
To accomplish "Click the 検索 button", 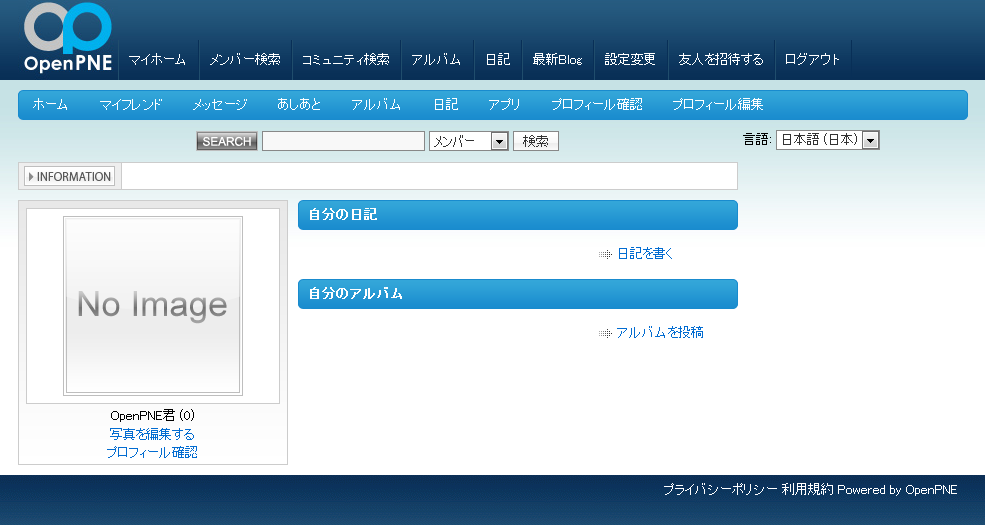I will pos(536,141).
